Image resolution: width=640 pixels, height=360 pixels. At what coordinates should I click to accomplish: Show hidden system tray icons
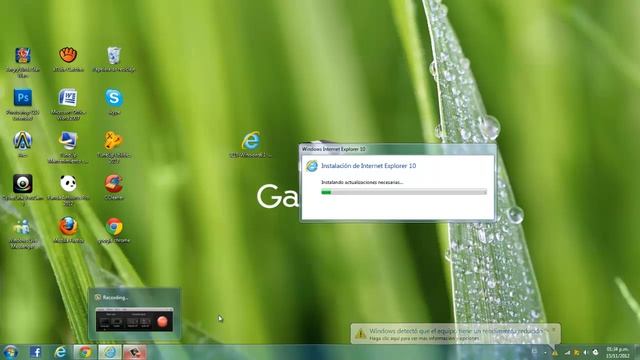(545, 352)
